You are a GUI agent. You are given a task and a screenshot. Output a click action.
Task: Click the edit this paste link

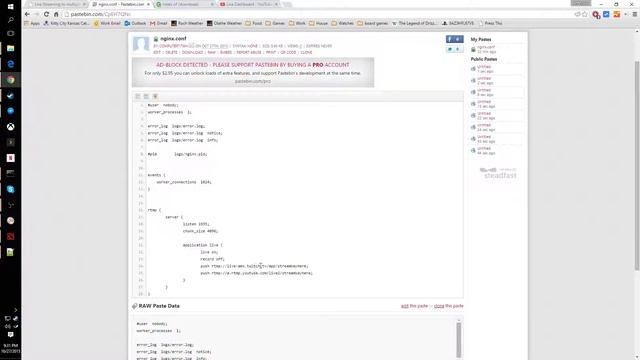pyautogui.click(x=414, y=306)
